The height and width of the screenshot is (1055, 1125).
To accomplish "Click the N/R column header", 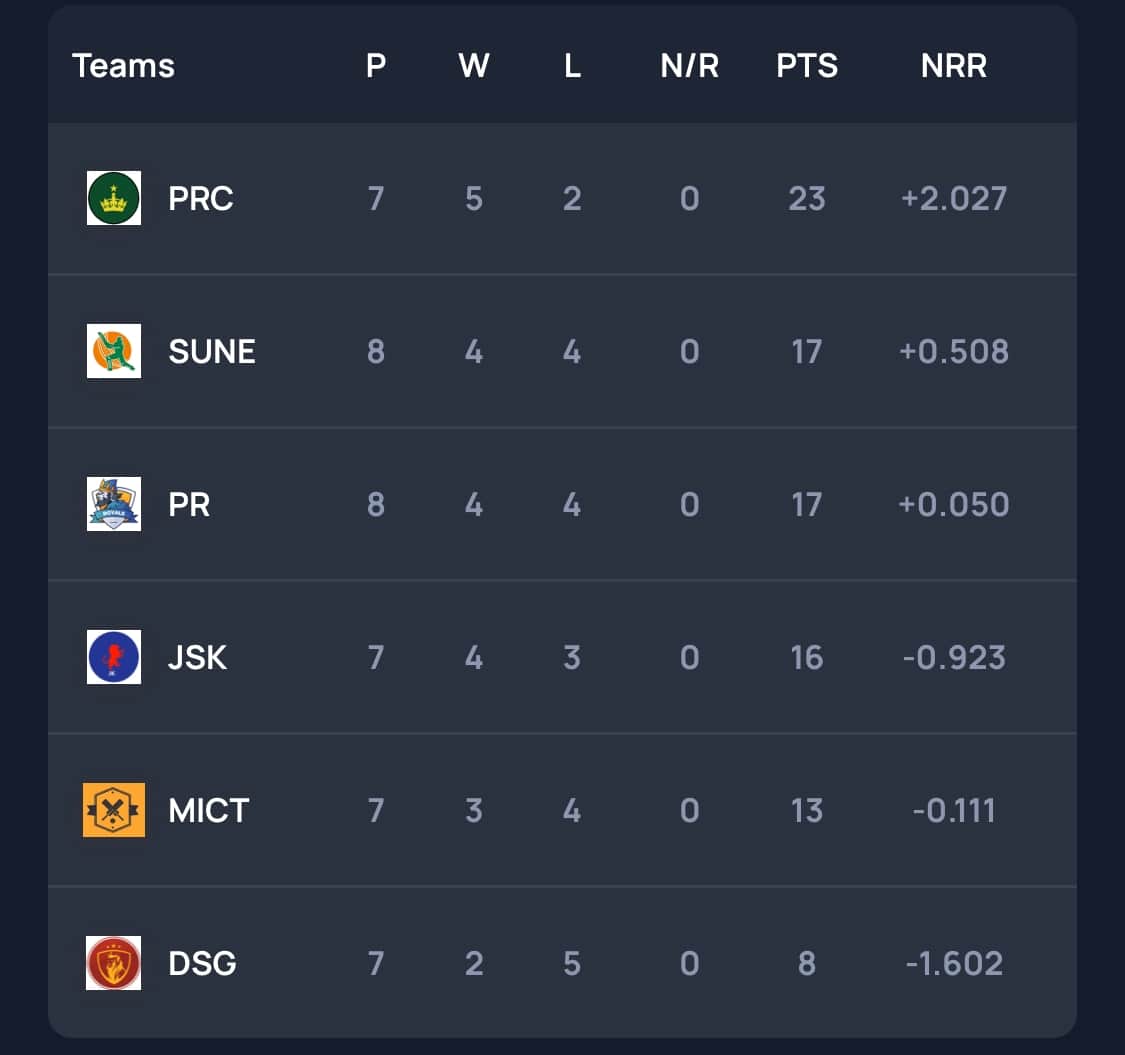I will 690,66.
